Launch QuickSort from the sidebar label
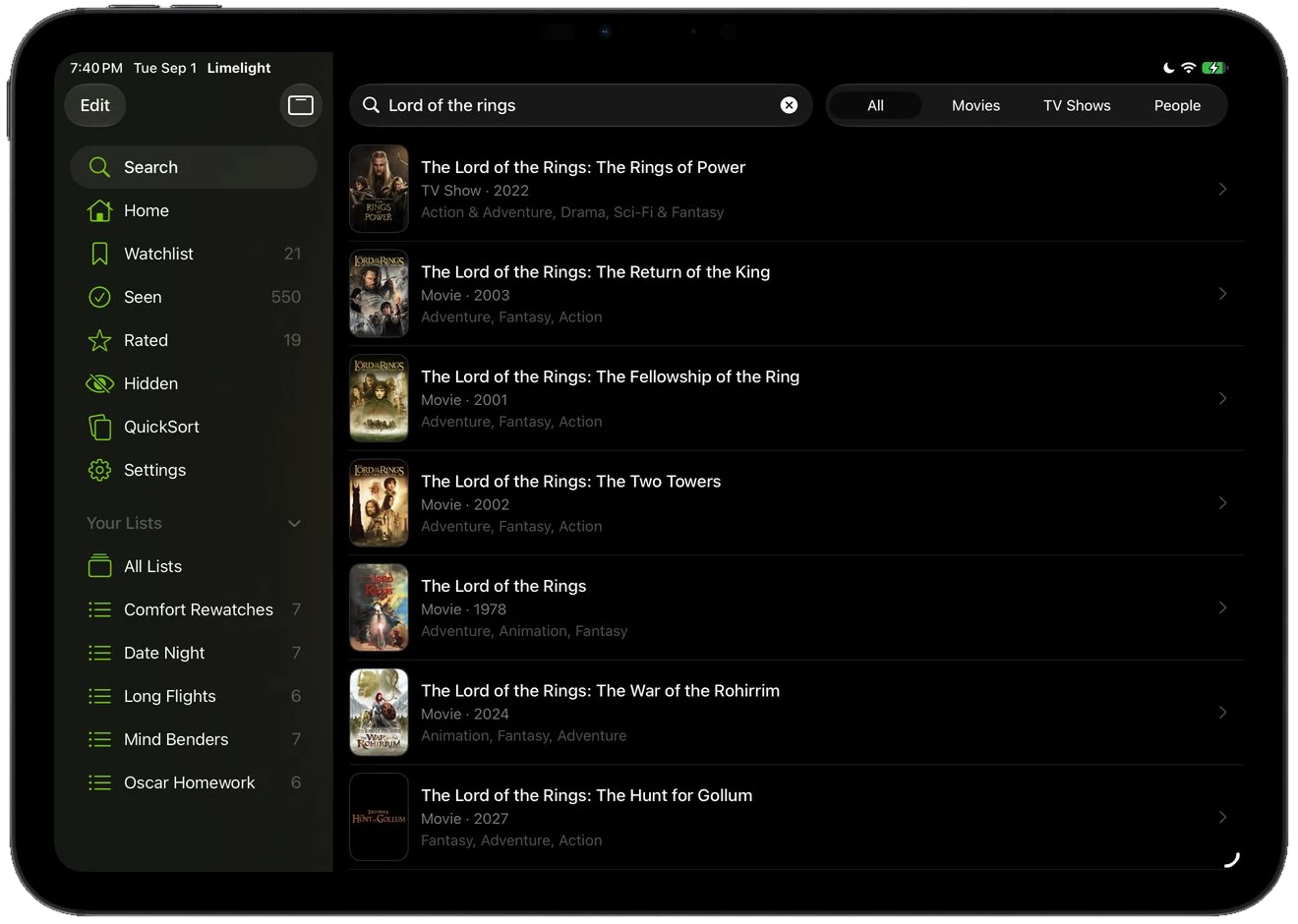Image resolution: width=1298 pixels, height=924 pixels. click(x=161, y=427)
